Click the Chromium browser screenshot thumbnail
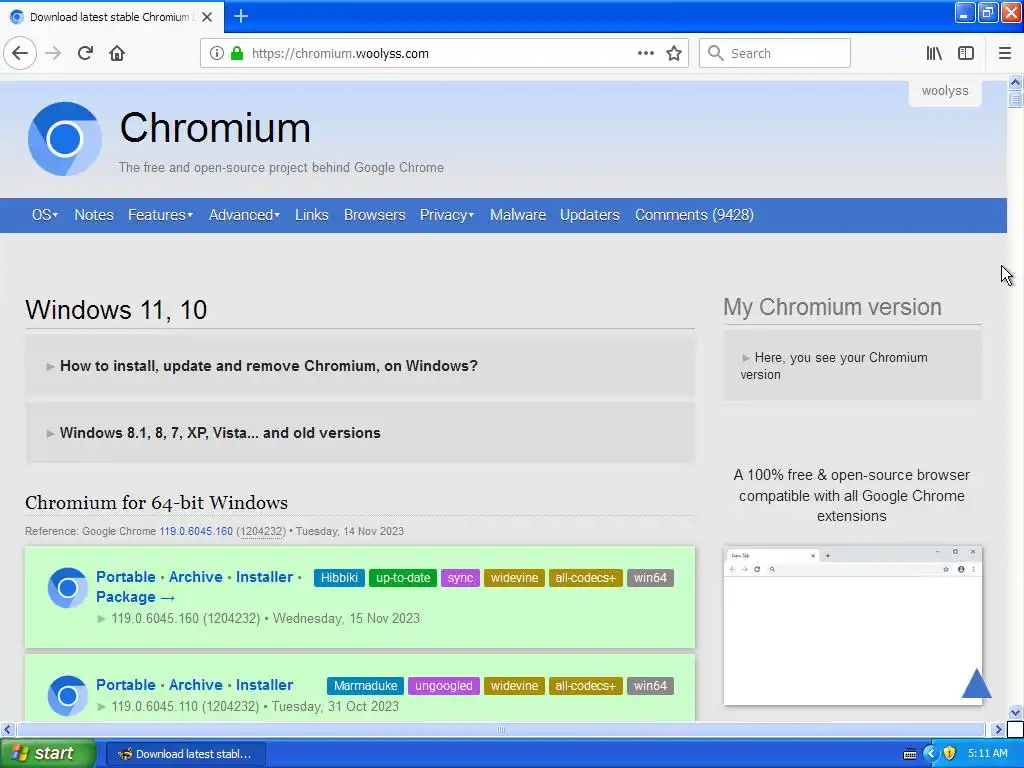 tap(852, 626)
